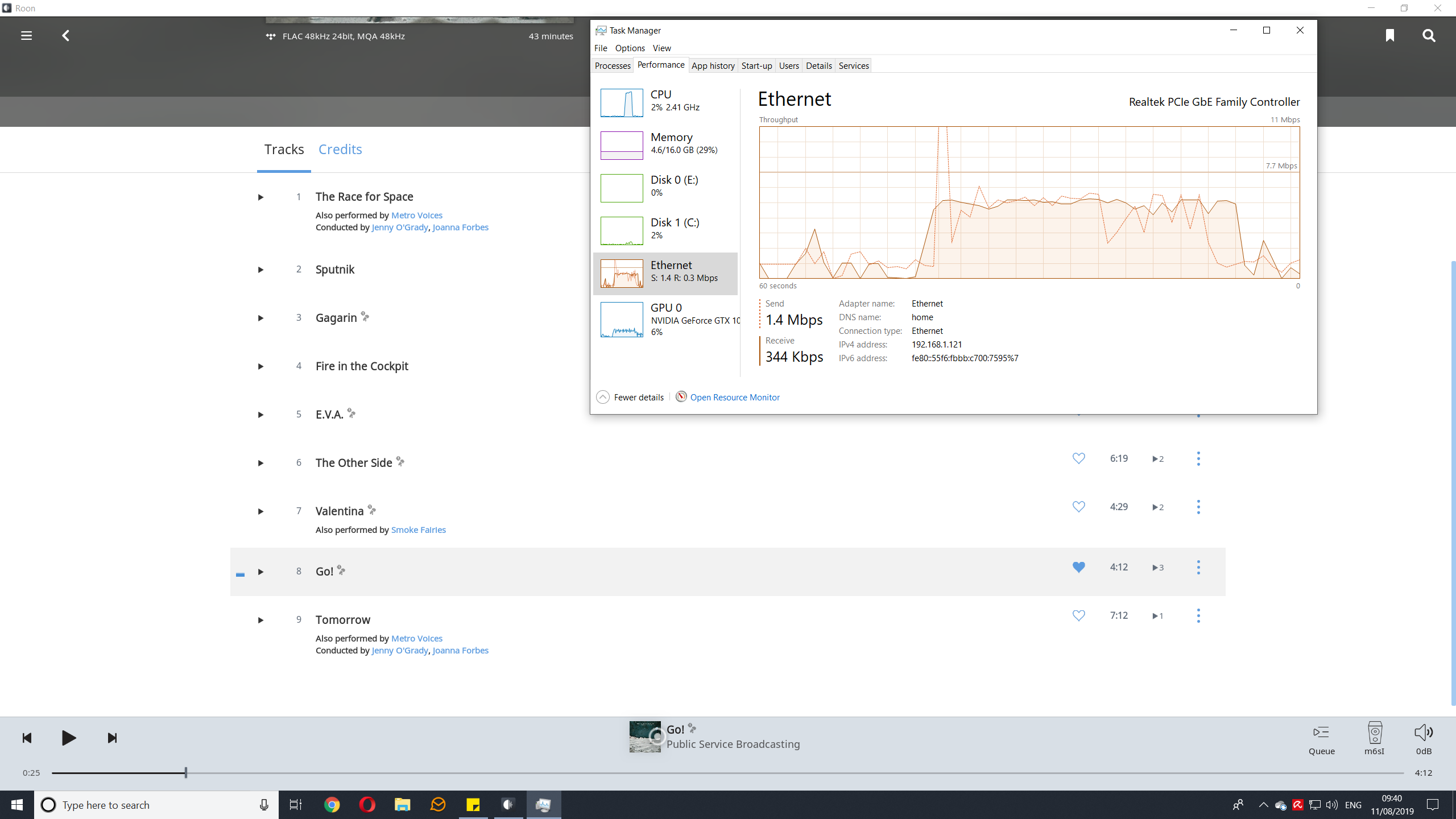Favorite Valentina with heart icon

click(x=1078, y=507)
